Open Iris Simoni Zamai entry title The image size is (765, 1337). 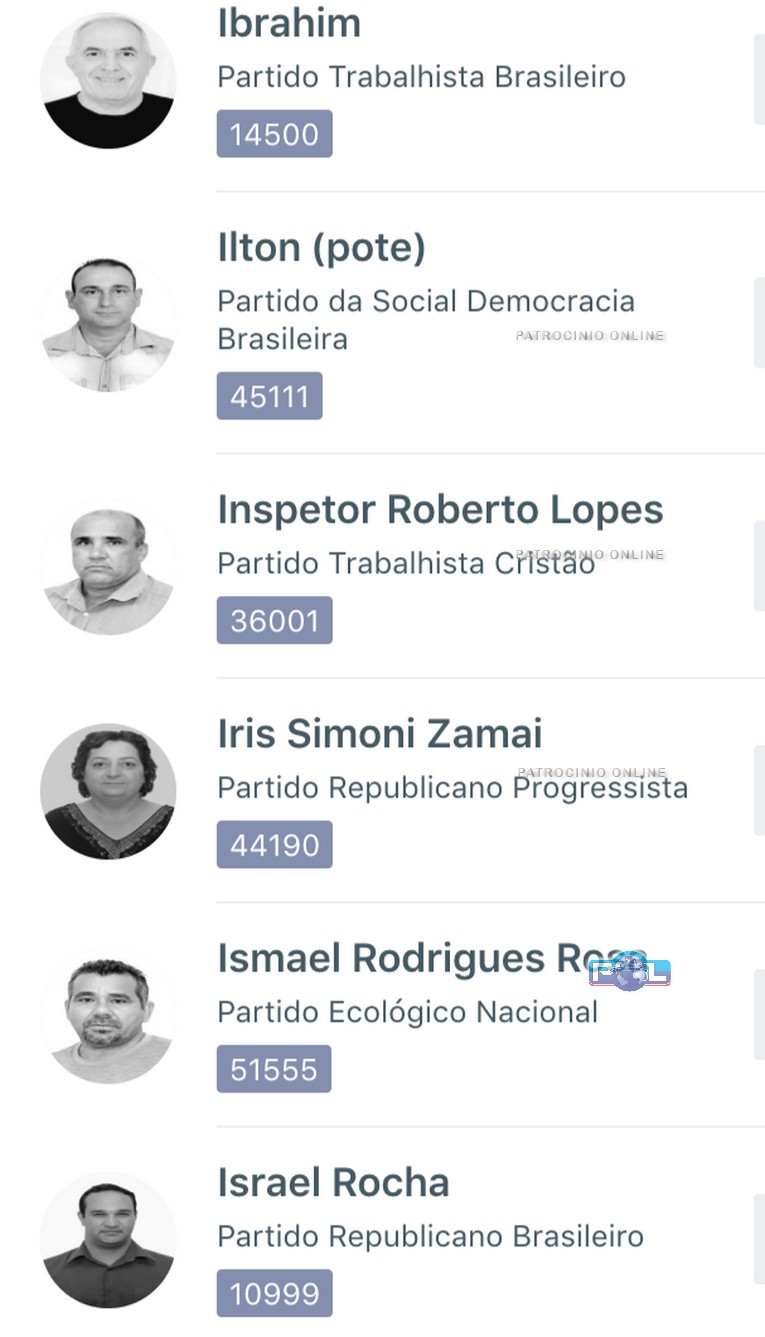click(x=380, y=734)
